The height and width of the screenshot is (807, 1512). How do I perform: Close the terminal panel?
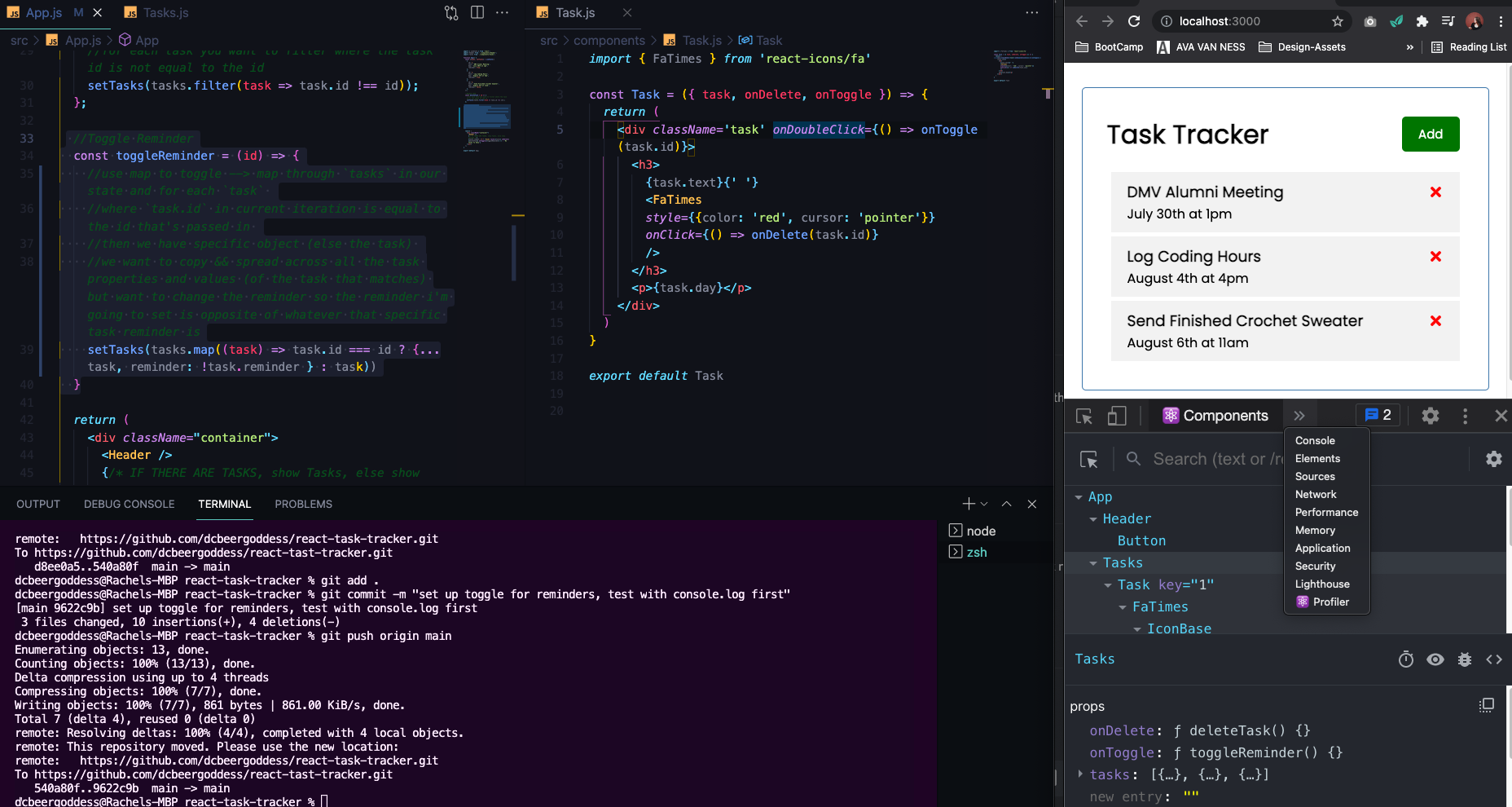(x=1032, y=504)
